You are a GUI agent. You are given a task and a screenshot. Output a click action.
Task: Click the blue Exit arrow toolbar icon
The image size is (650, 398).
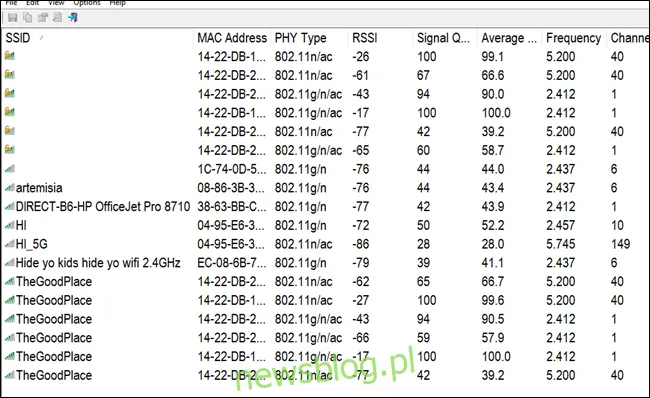point(73,17)
